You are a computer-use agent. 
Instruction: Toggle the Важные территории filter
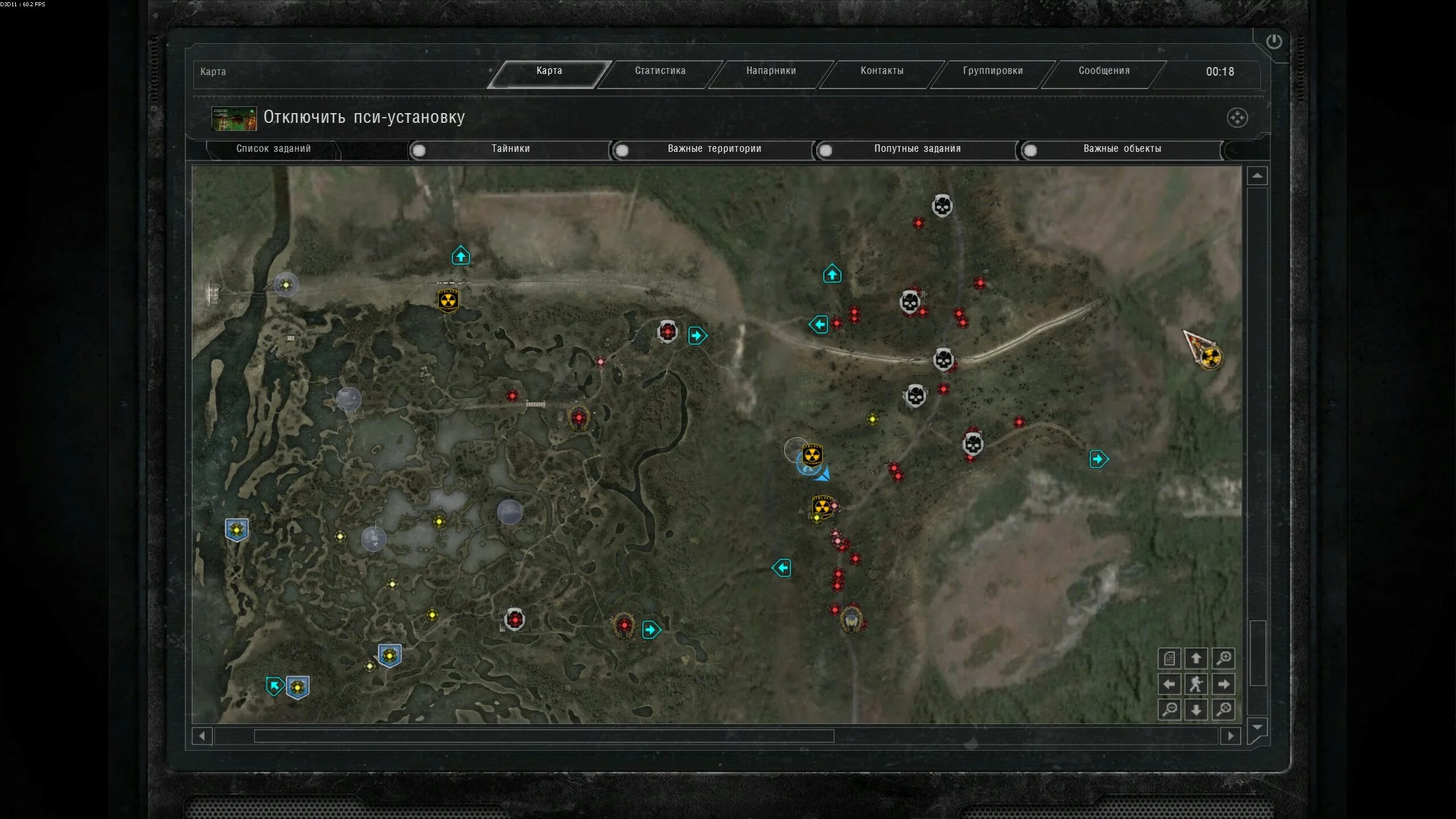click(x=622, y=150)
